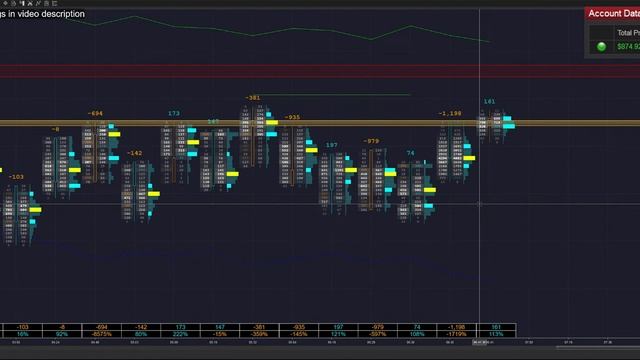Select the $874.92 profit value
Screen dimensions: 640x360
pos(628,47)
